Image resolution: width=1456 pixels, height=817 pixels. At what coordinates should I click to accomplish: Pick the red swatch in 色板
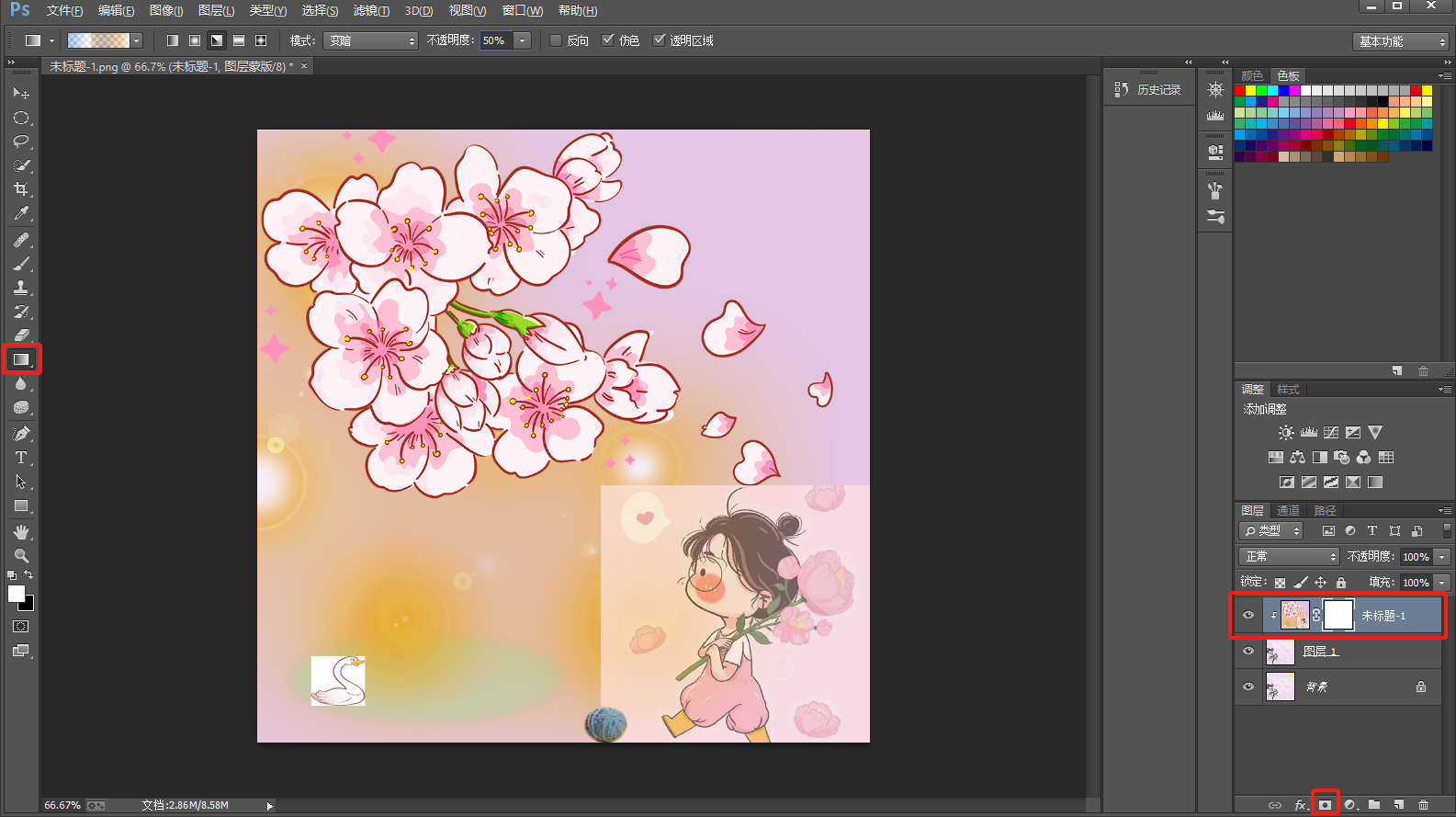(1240, 91)
